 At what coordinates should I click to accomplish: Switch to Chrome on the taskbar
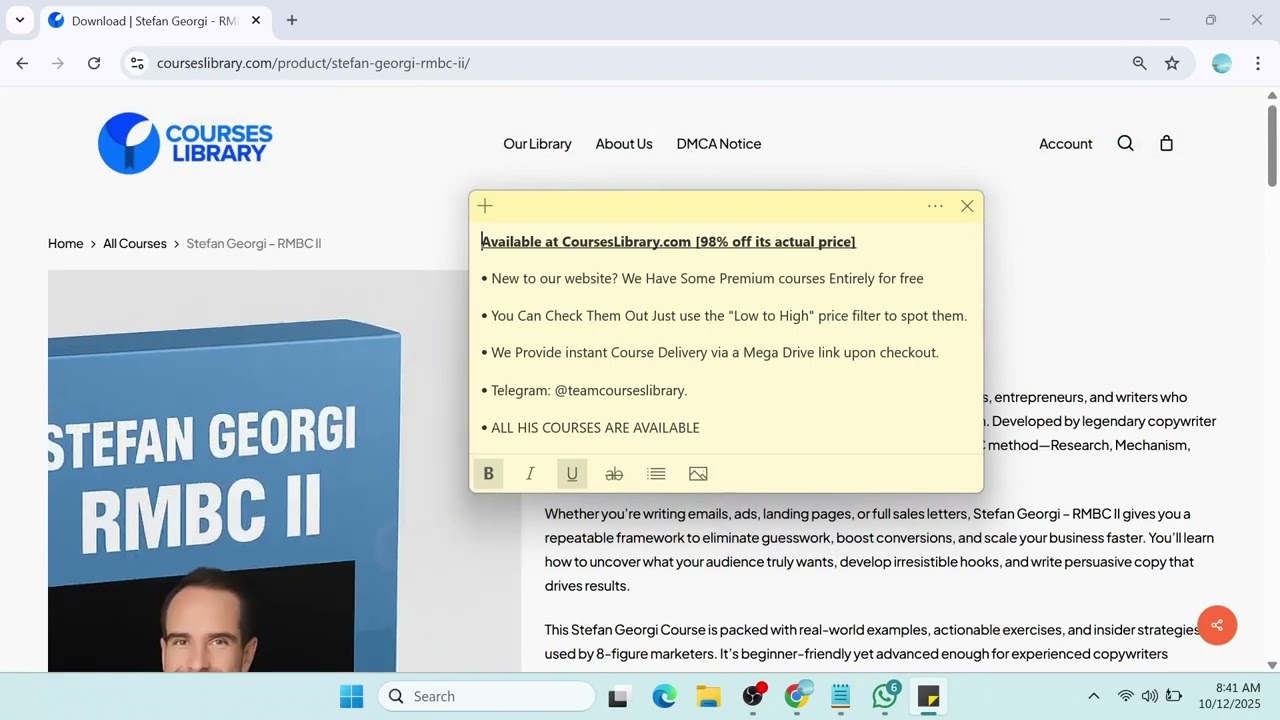tap(797, 696)
